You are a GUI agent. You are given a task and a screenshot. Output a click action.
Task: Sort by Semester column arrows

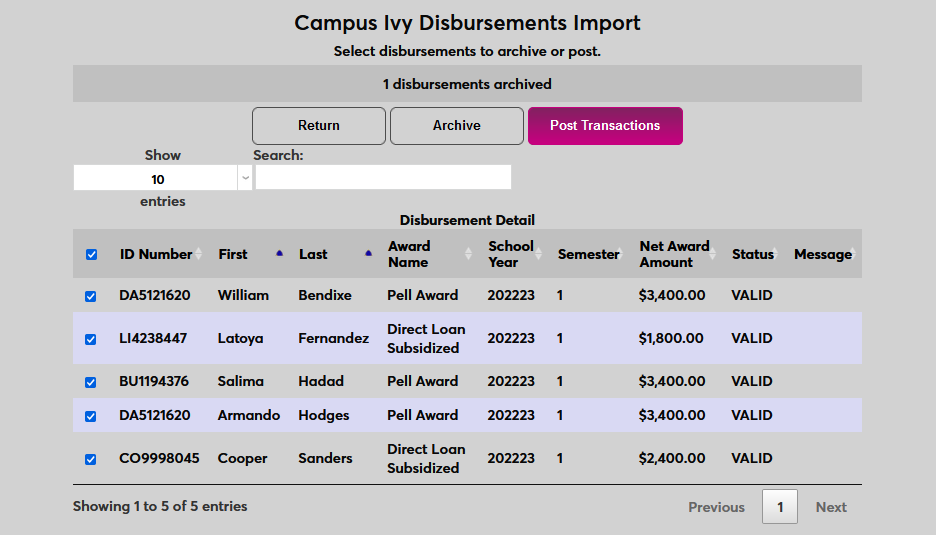(x=625, y=254)
